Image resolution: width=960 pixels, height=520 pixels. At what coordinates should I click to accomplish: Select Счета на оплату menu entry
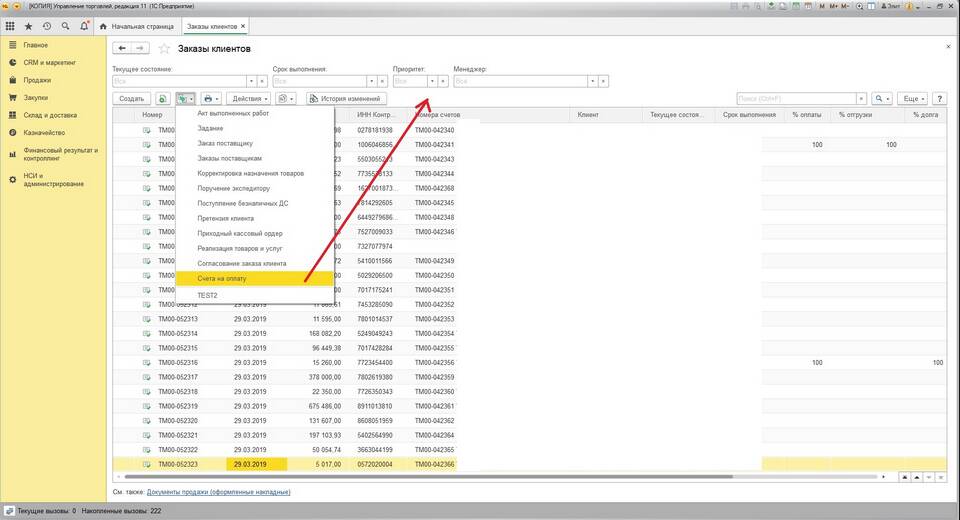click(x=221, y=278)
